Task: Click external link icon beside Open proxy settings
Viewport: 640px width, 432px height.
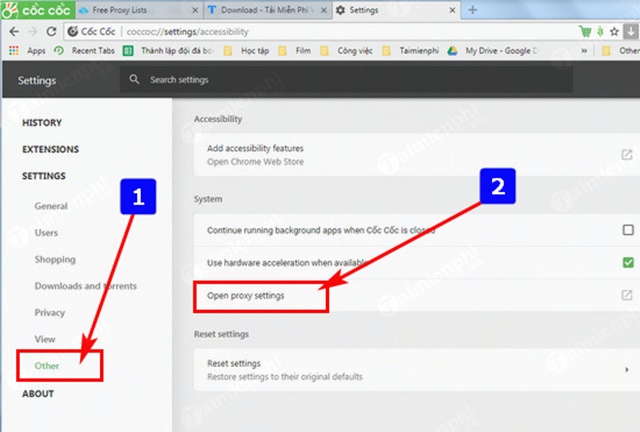Action: [626, 295]
